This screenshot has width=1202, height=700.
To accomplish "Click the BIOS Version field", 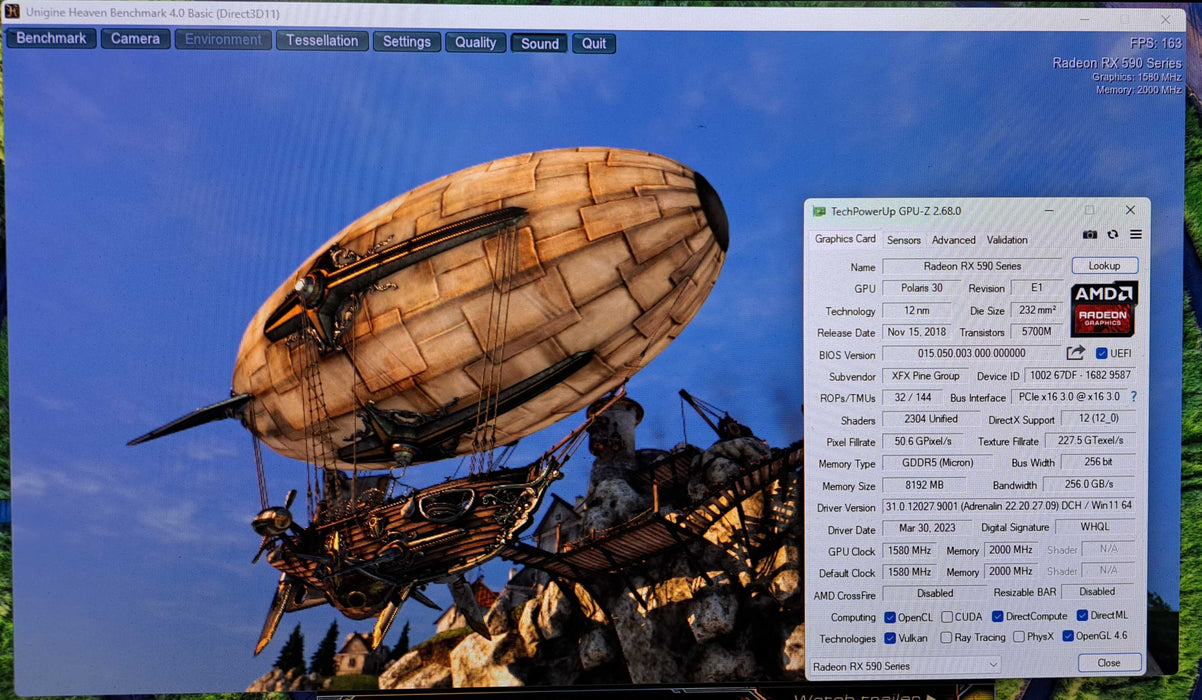I will coord(972,354).
